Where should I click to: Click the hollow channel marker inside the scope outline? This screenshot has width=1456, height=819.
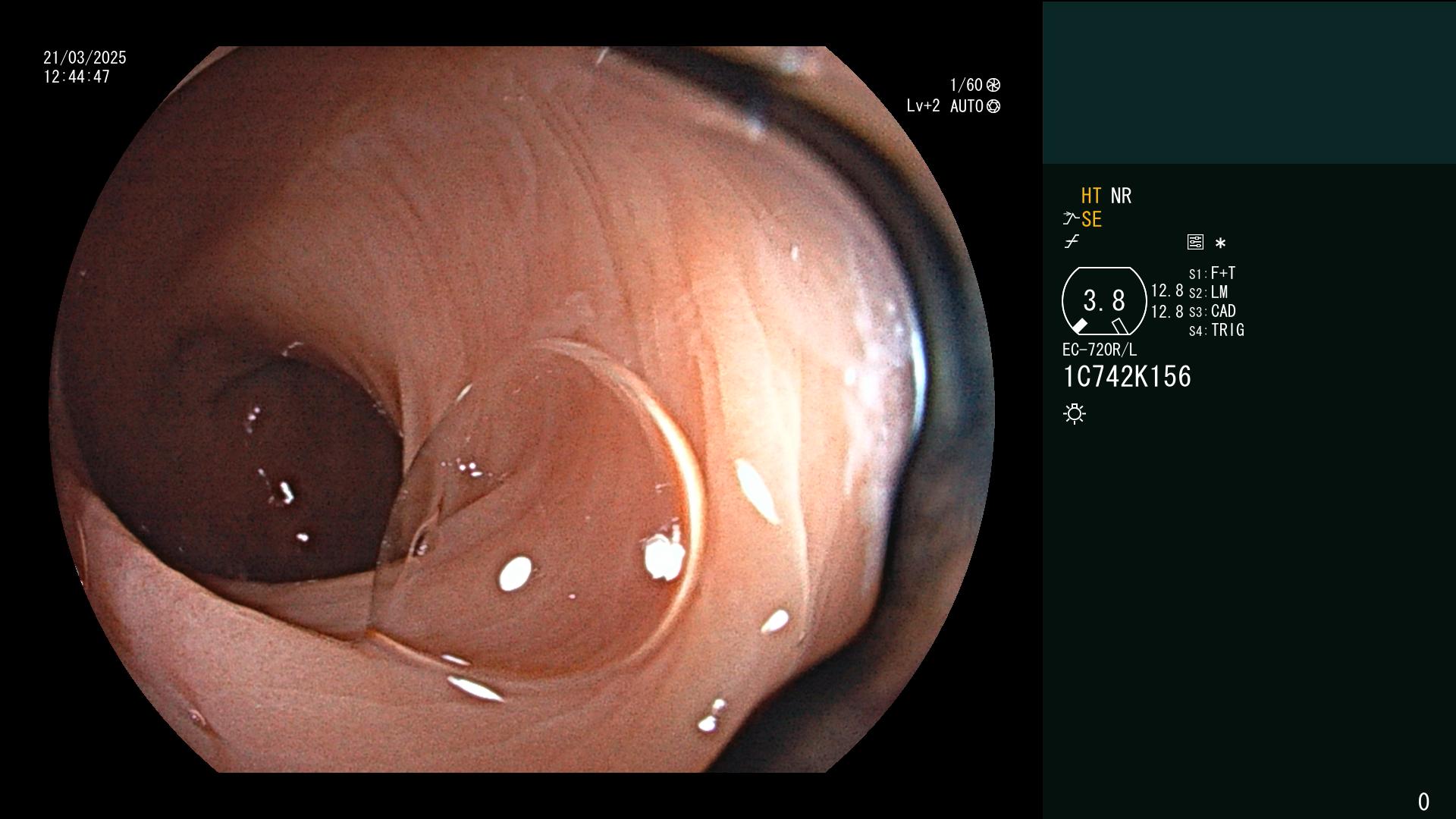coord(1120,326)
